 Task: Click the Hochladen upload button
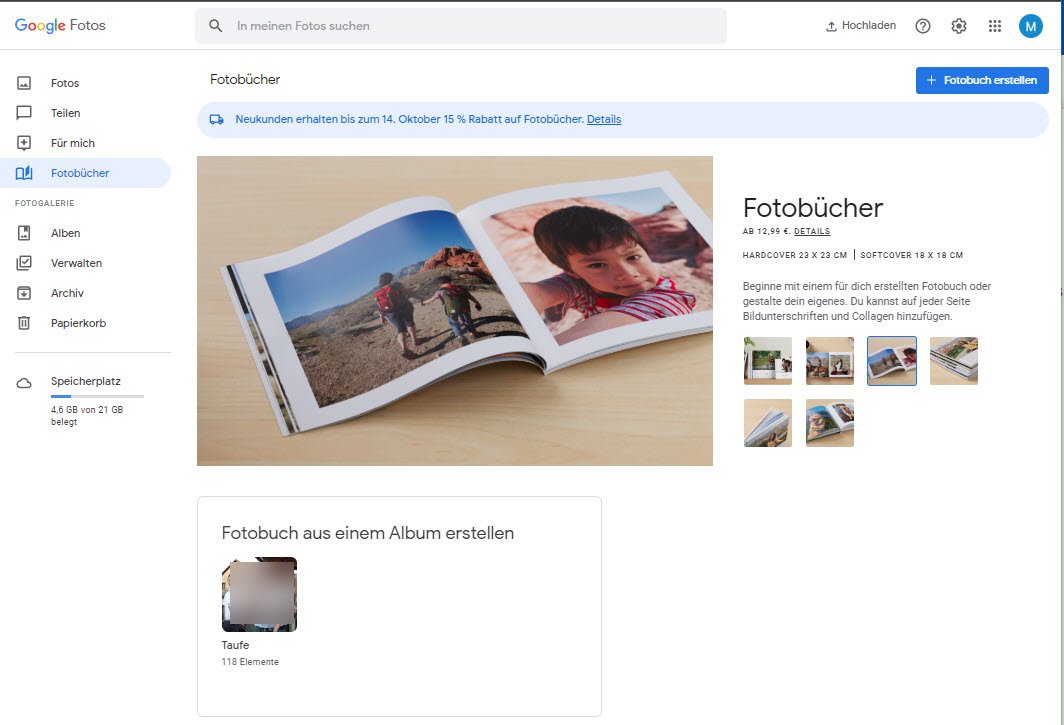click(860, 26)
